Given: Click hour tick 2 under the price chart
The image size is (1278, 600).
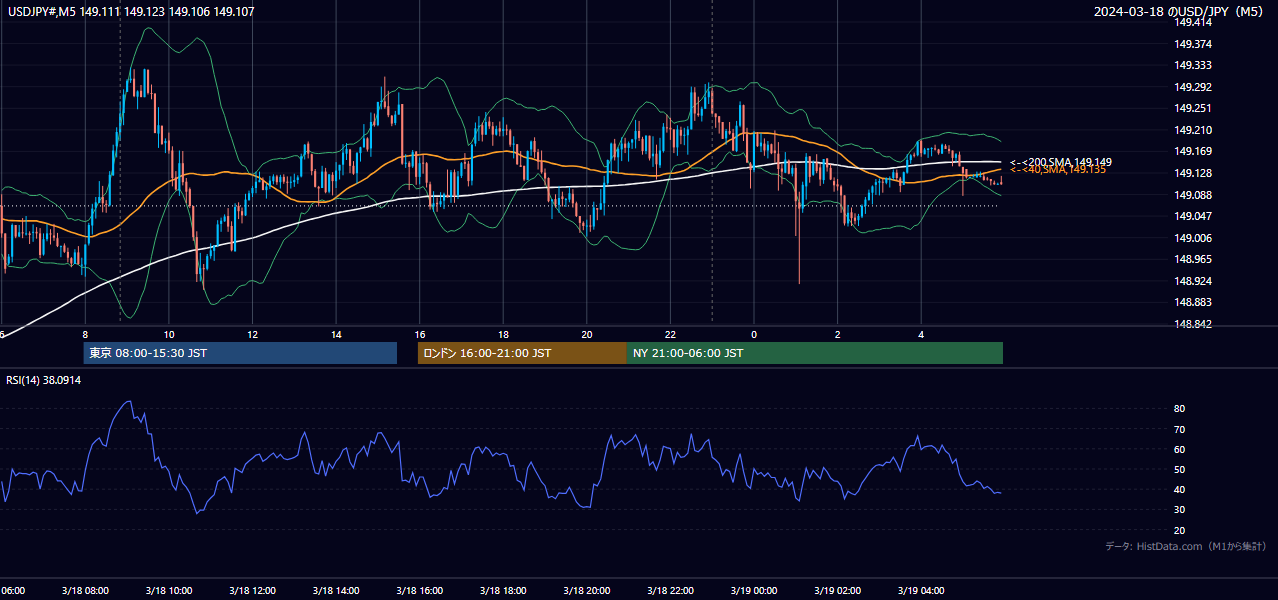Looking at the screenshot, I should 838,335.
